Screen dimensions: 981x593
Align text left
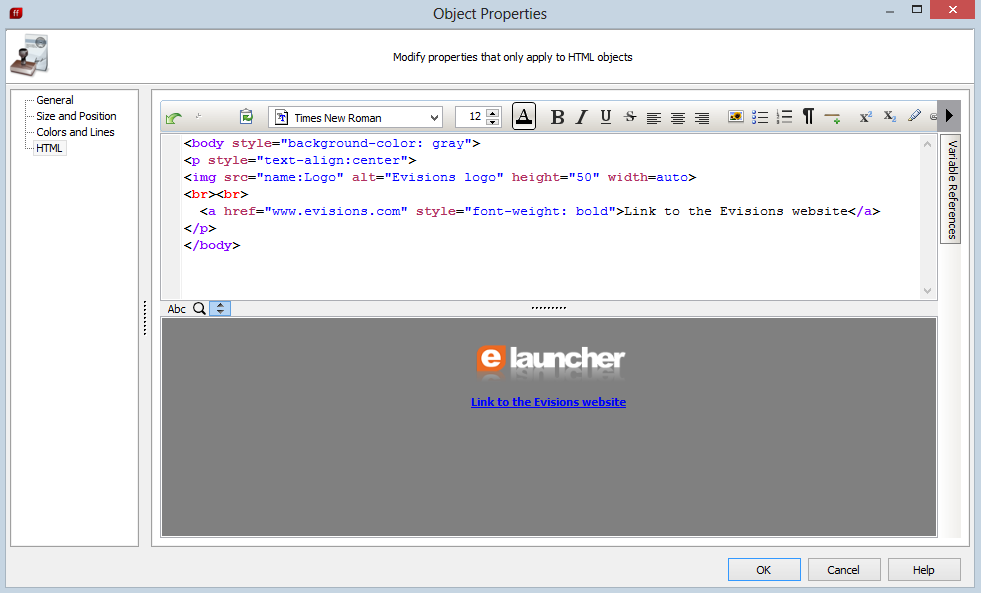pyautogui.click(x=654, y=118)
